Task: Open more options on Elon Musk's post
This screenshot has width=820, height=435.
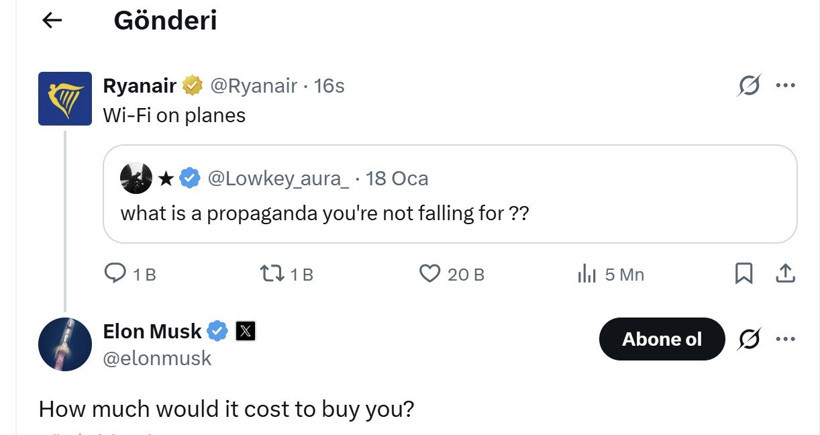Action: click(x=786, y=340)
